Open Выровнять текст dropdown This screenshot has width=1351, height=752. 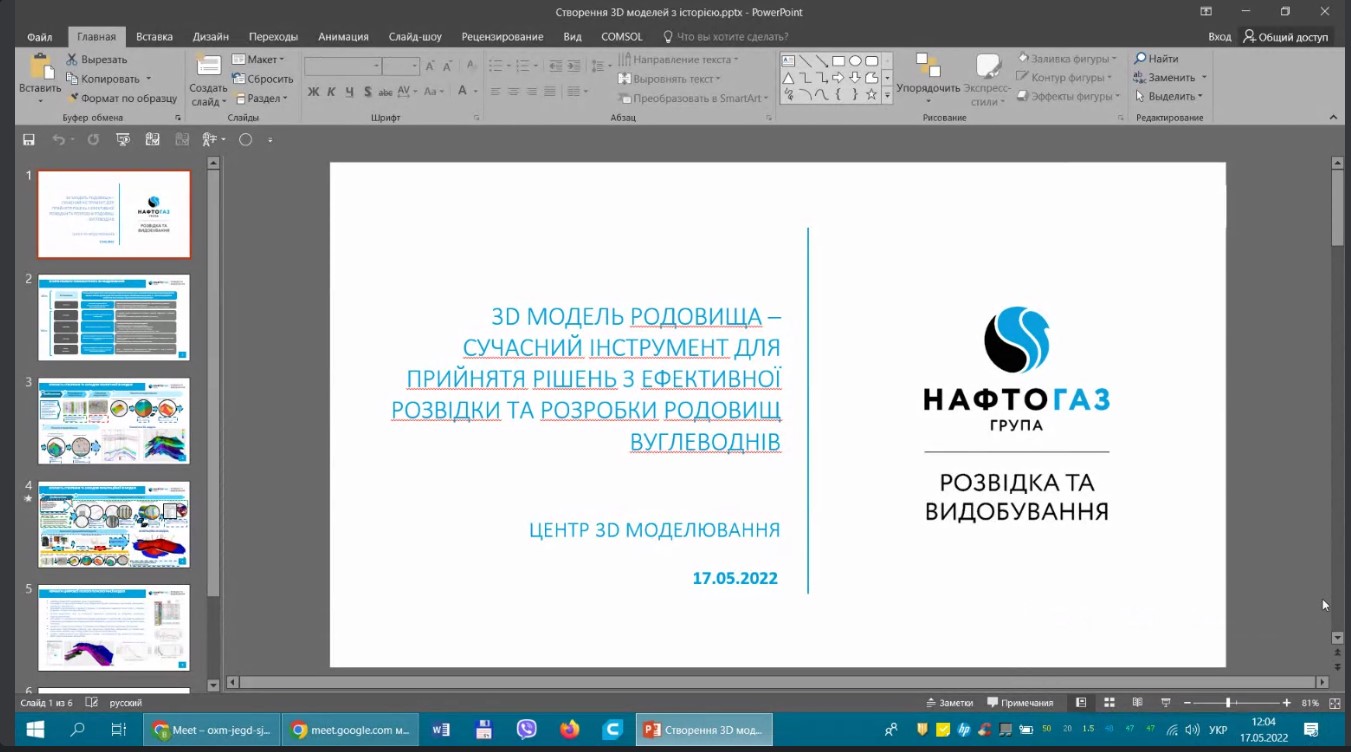(x=671, y=78)
